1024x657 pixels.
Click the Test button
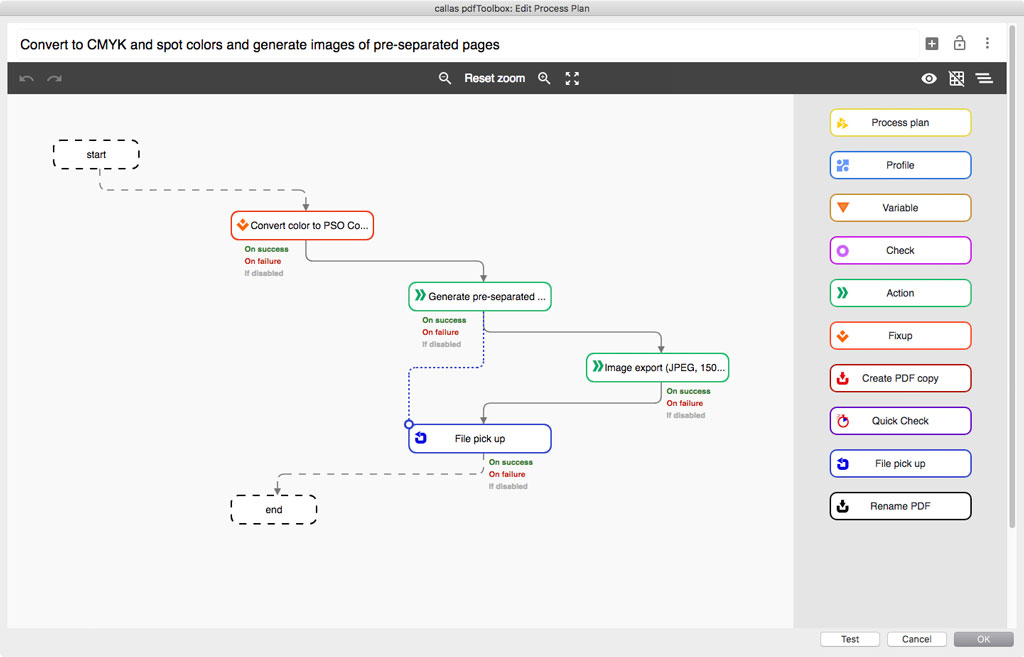pos(850,639)
